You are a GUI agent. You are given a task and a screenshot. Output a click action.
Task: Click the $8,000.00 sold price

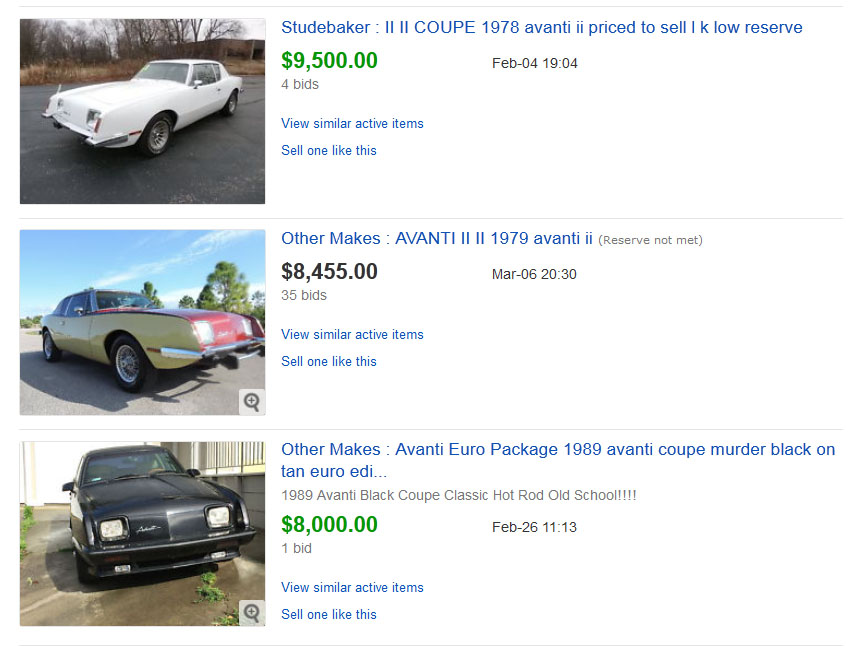(329, 525)
